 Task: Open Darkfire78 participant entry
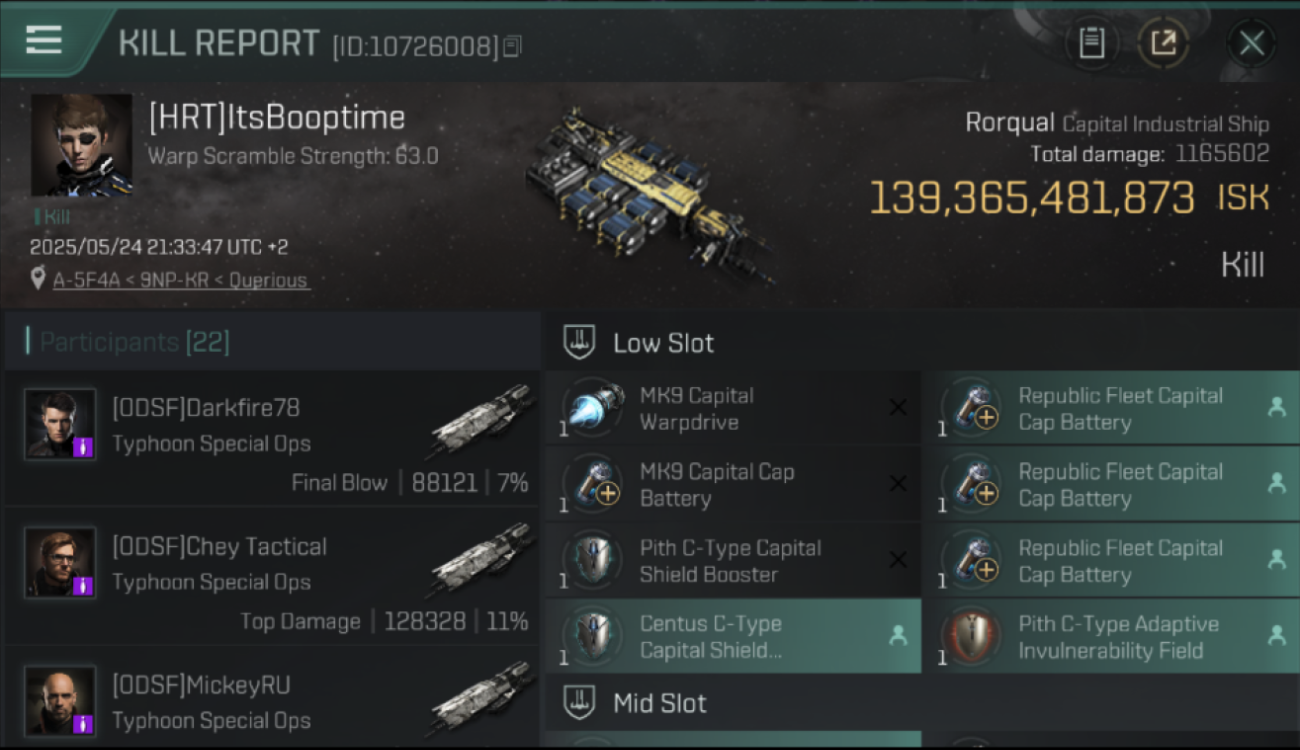point(272,440)
